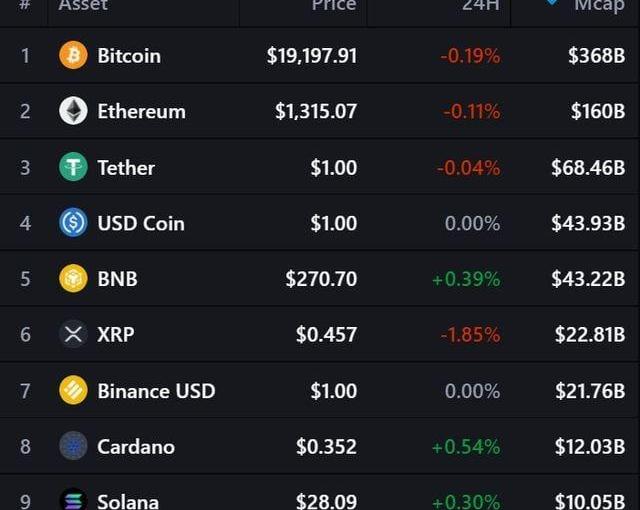The width and height of the screenshot is (640, 510).
Task: Click the blue USD Coin logo icon
Action: [73, 223]
